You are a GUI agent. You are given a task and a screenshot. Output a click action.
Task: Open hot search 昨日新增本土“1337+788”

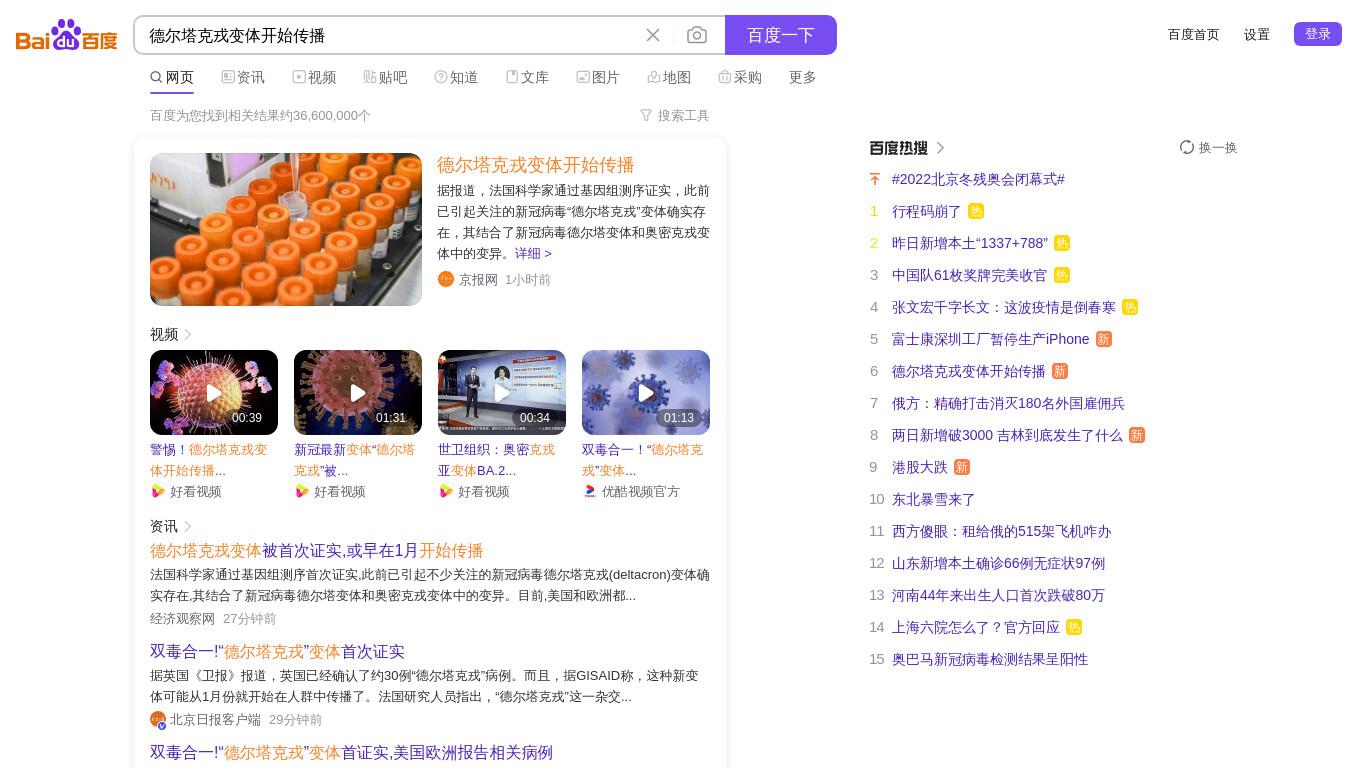point(970,243)
